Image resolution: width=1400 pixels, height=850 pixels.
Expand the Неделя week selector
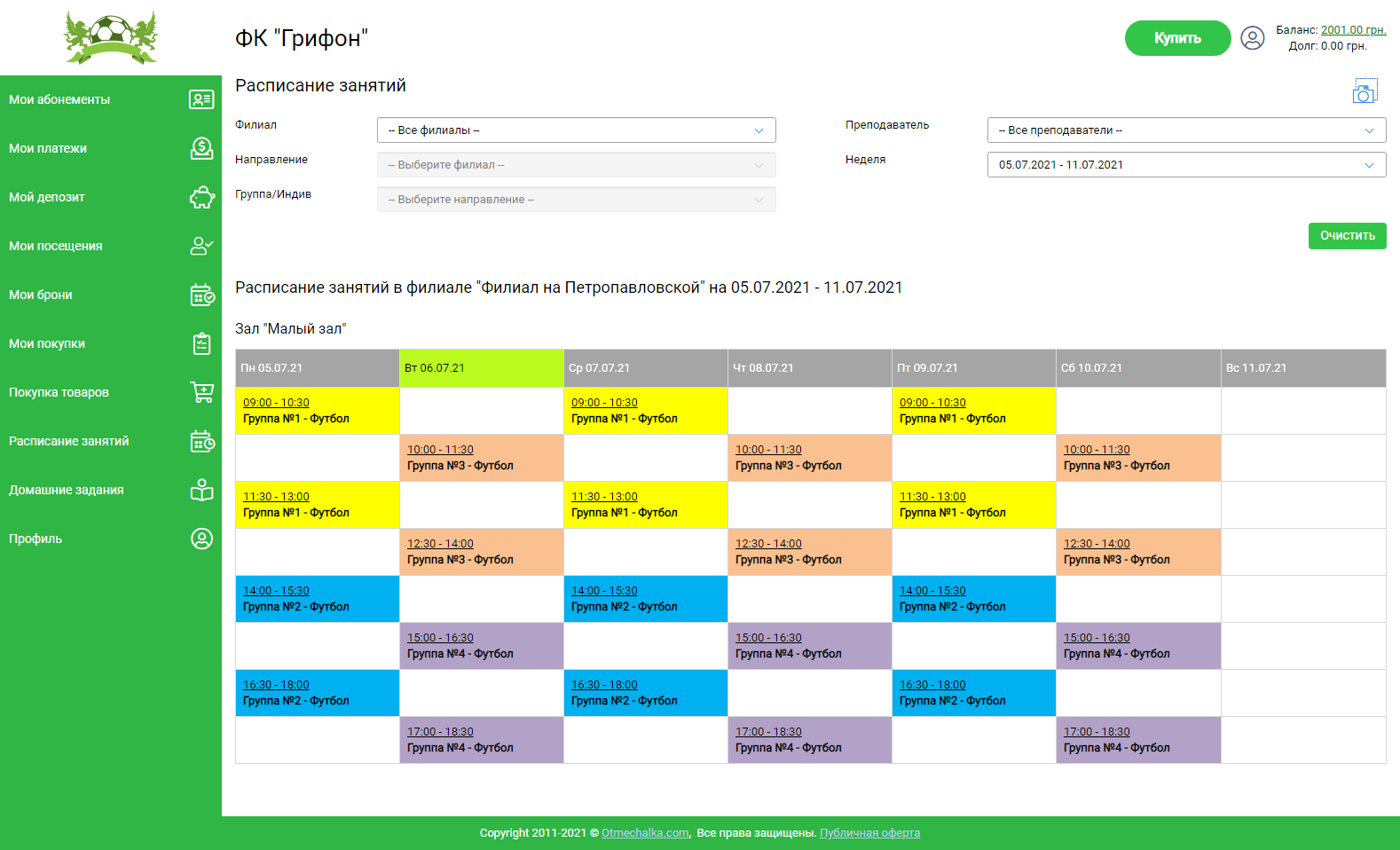tap(1186, 165)
